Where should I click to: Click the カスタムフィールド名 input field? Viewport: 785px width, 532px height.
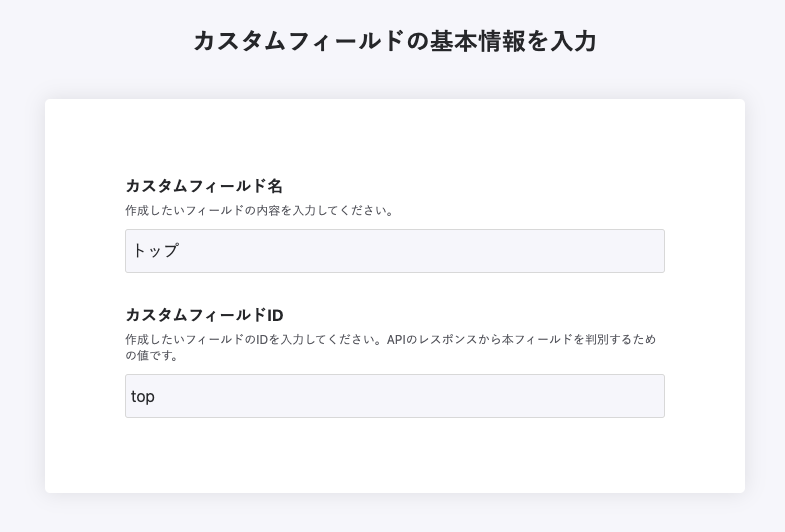(x=394, y=251)
